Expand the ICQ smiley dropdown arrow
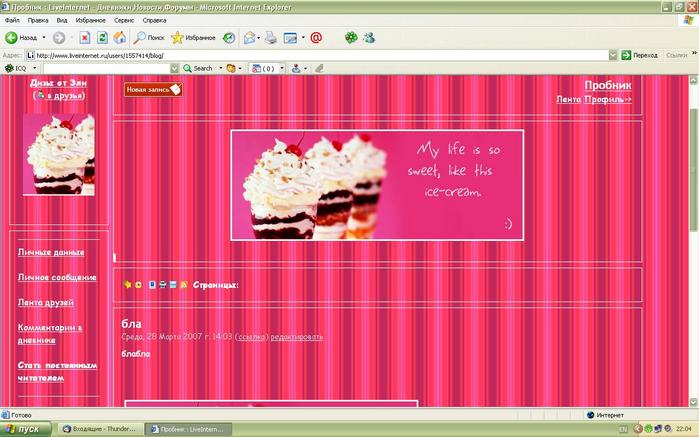 [240, 69]
